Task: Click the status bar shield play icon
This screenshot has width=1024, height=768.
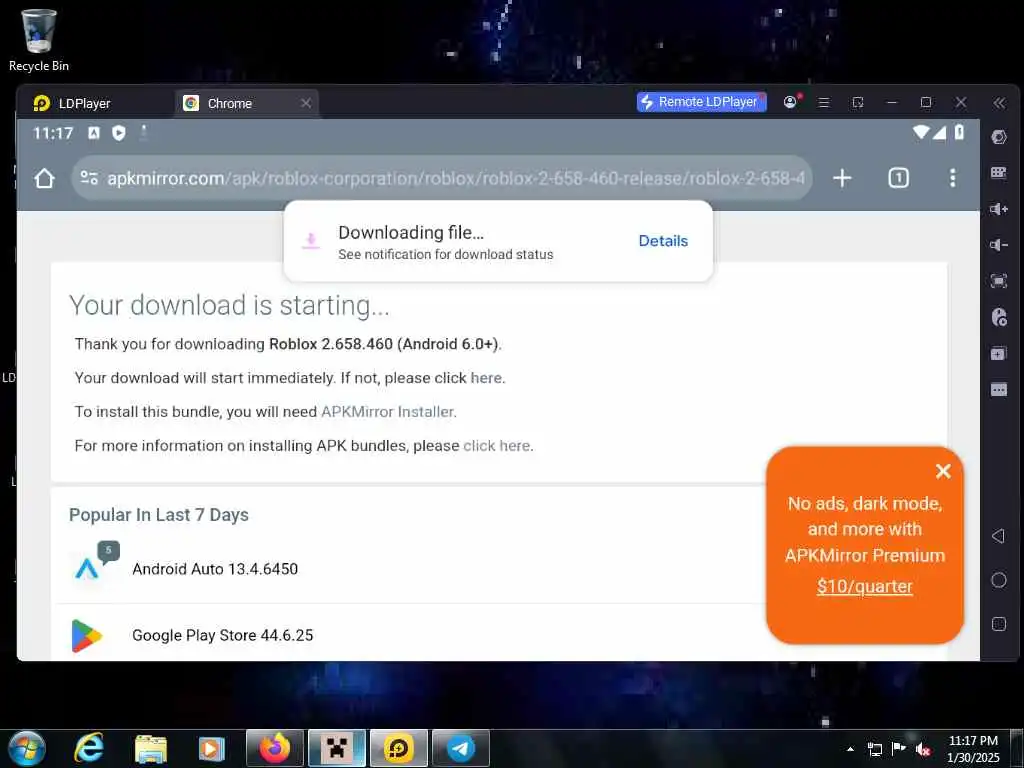Action: 119,133
